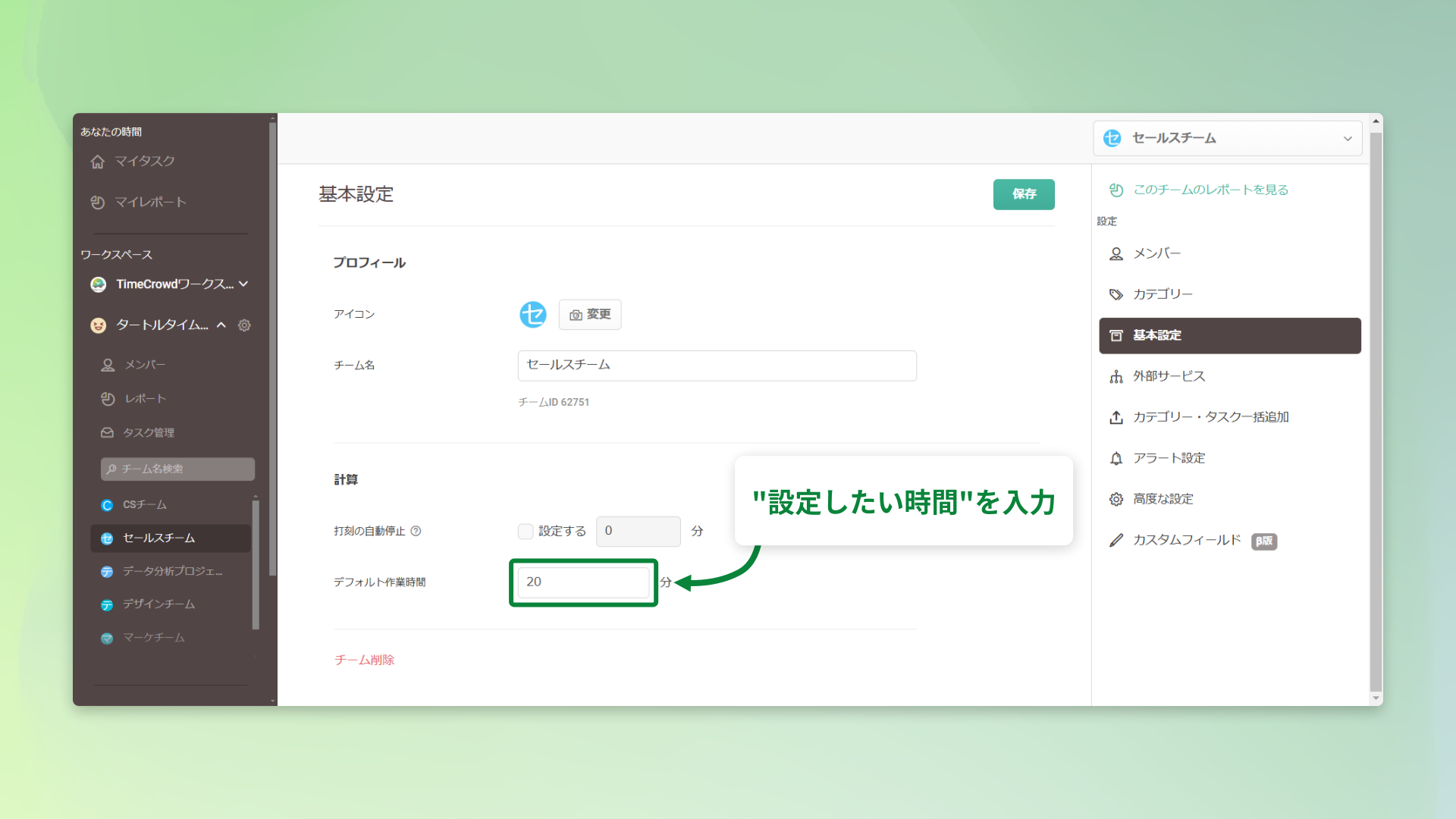
Task: Open the セールスチーム team selector dropdown
Action: tap(1227, 138)
